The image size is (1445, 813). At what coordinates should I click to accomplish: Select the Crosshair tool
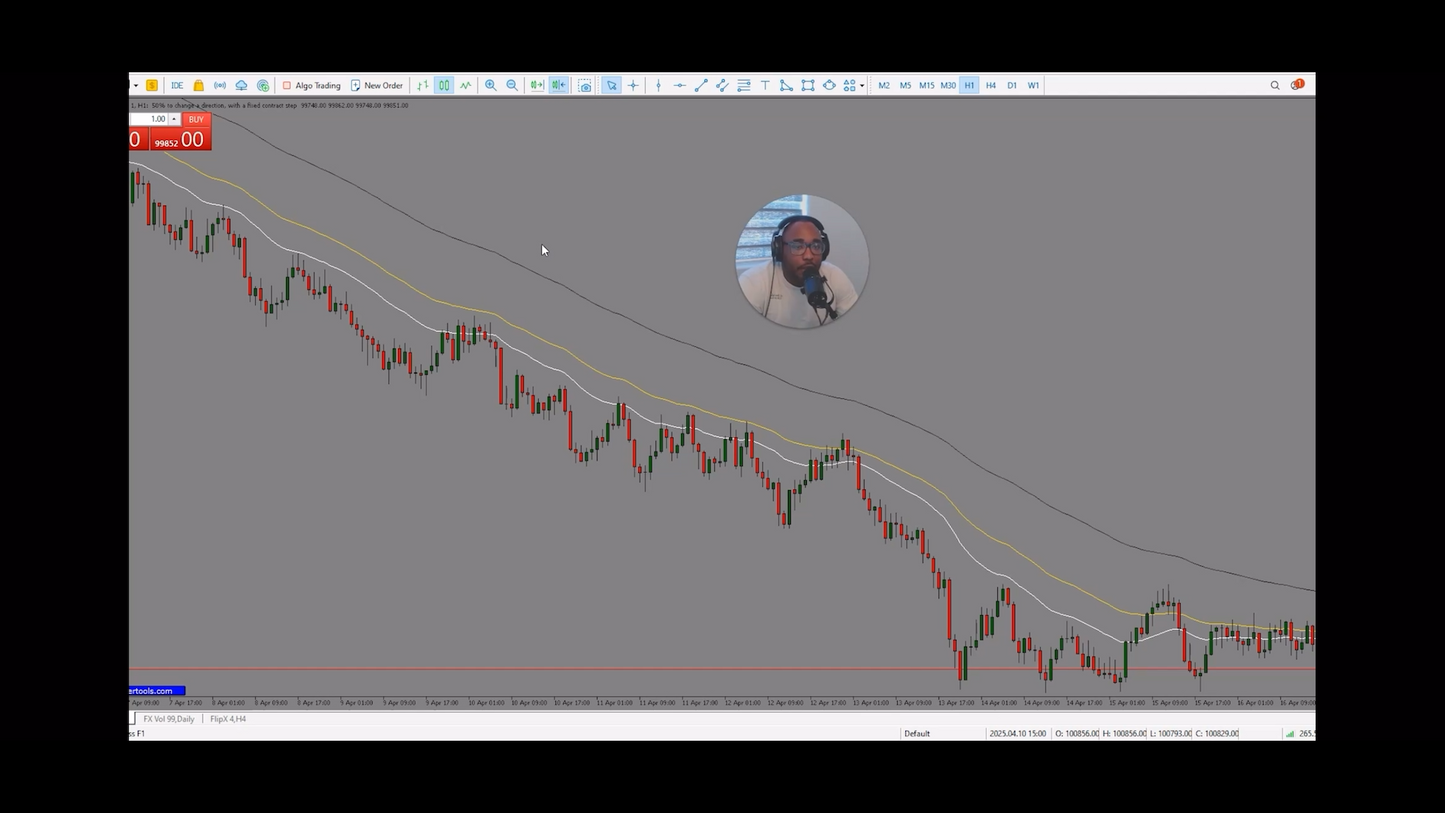[632, 85]
